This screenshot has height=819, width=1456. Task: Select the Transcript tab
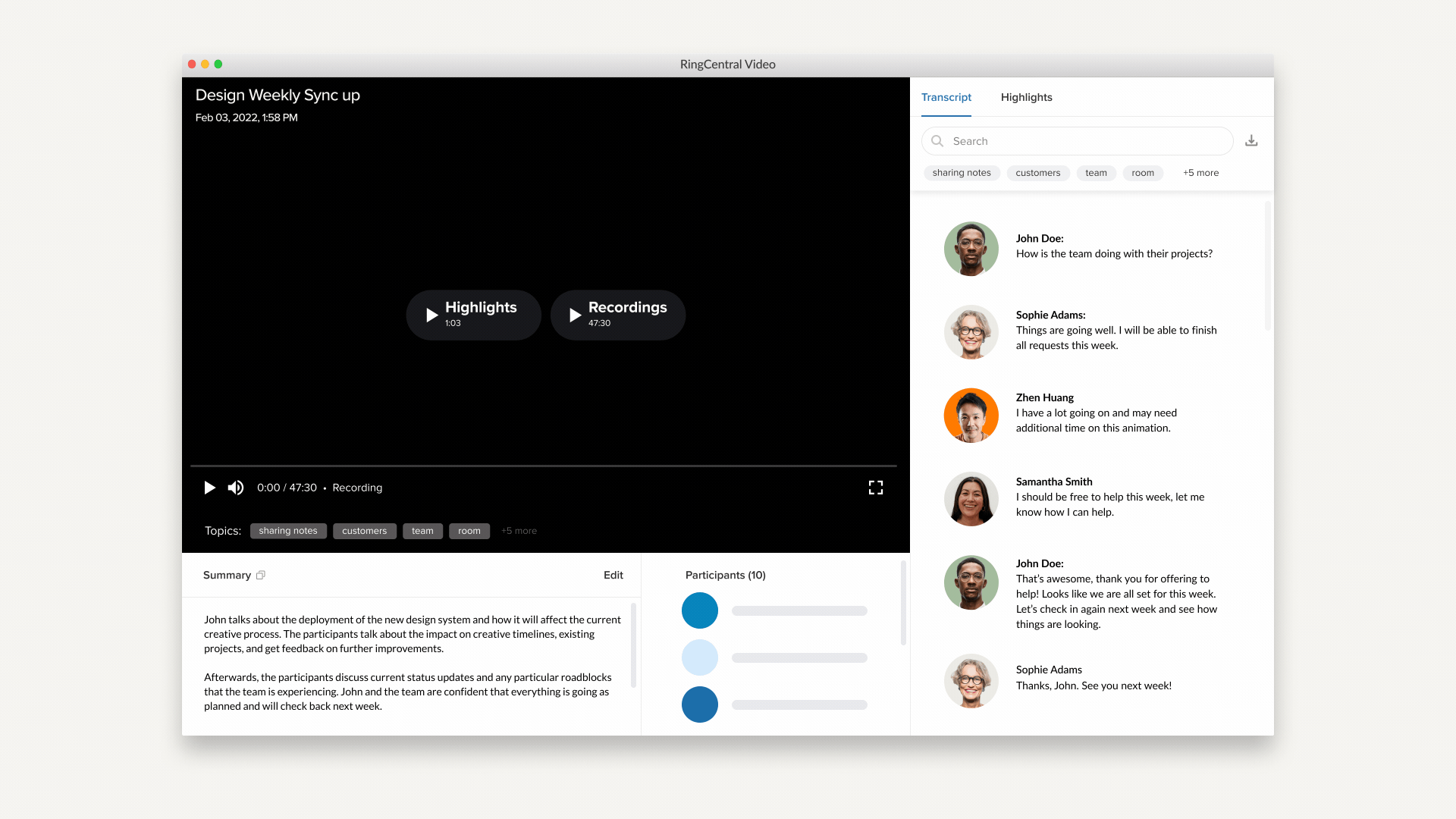pyautogui.click(x=946, y=97)
